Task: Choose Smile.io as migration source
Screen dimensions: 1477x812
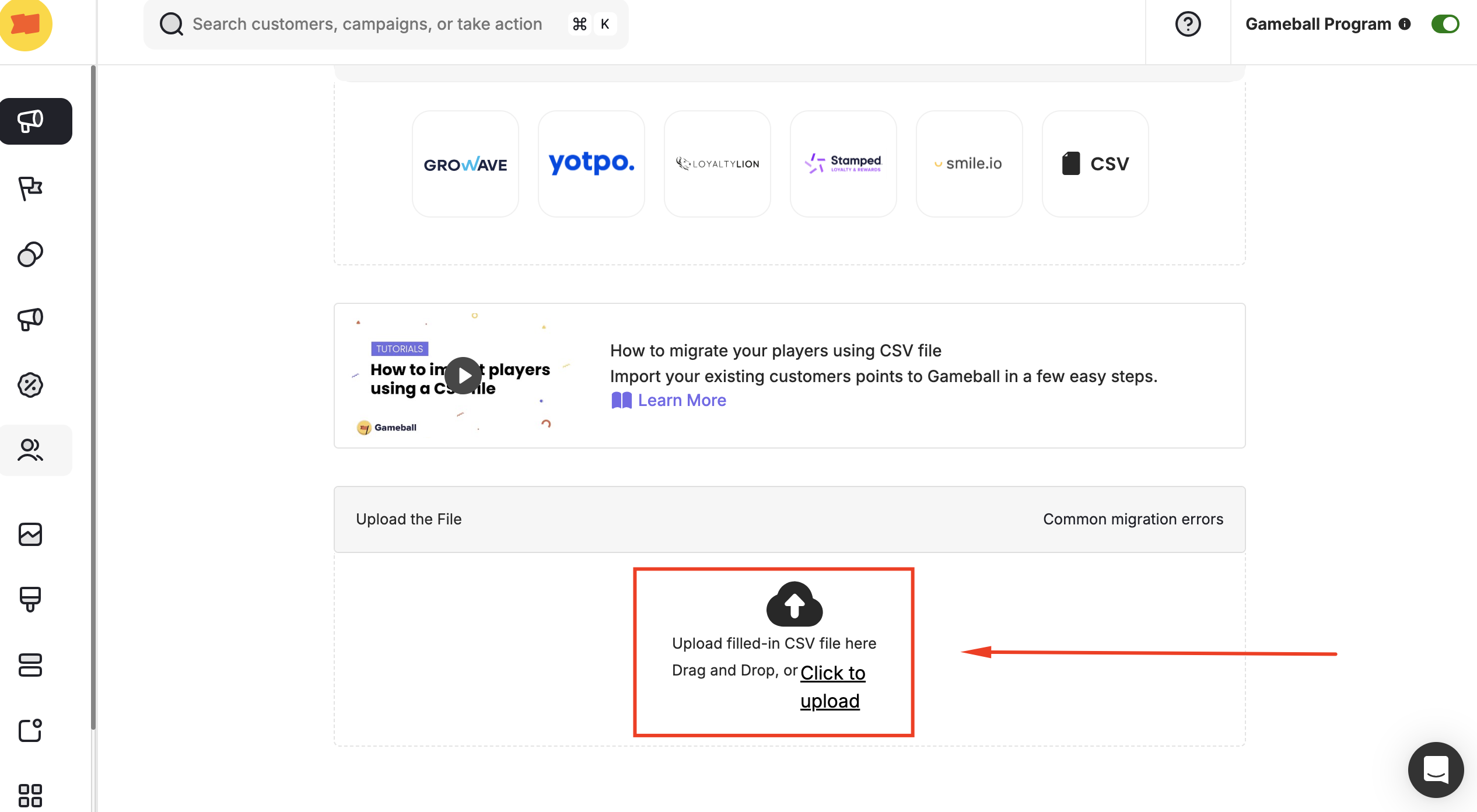Action: [969, 164]
